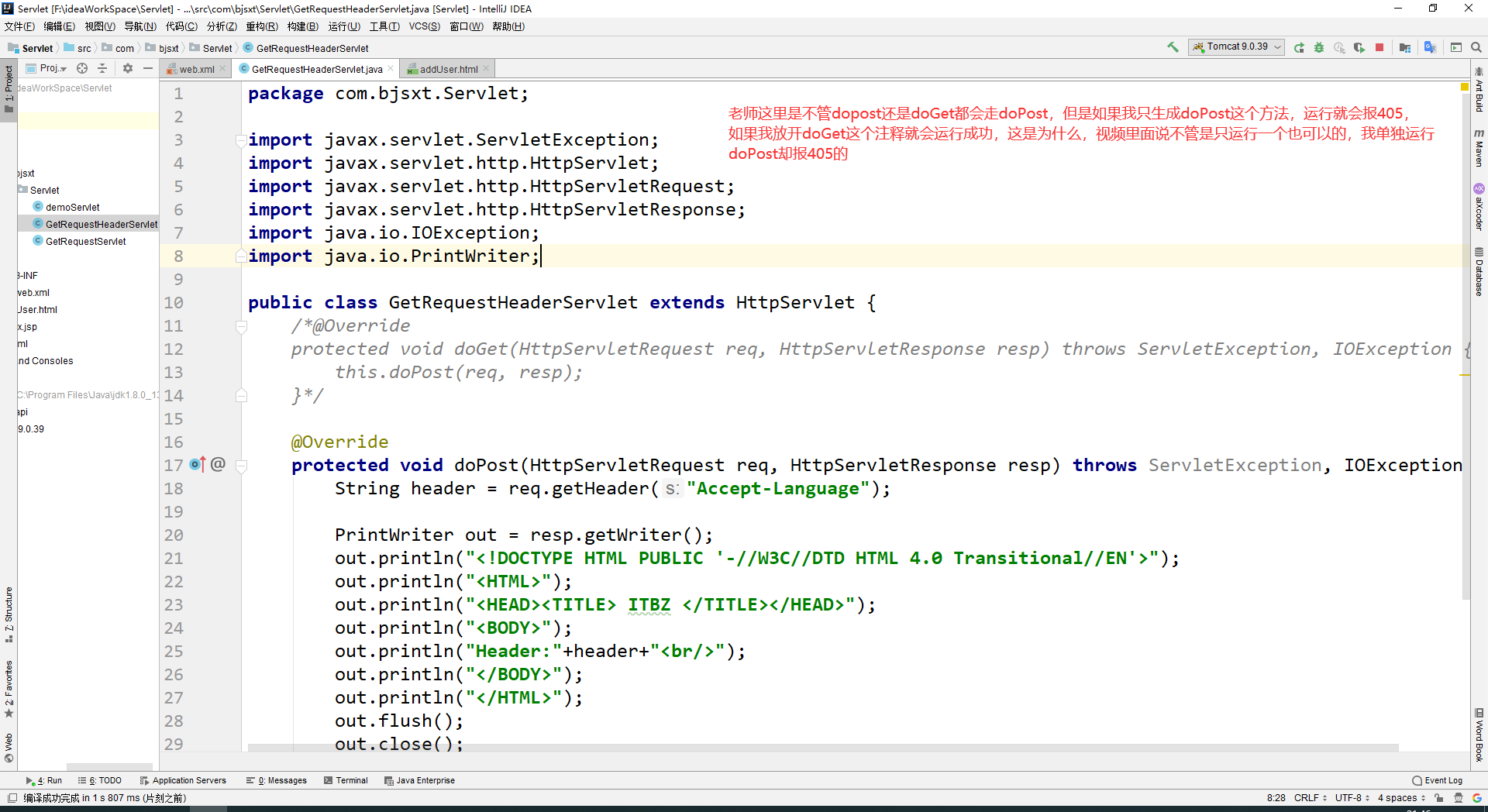Open the Terminal tool window
The height and width of the screenshot is (812, 1488).
(346, 780)
